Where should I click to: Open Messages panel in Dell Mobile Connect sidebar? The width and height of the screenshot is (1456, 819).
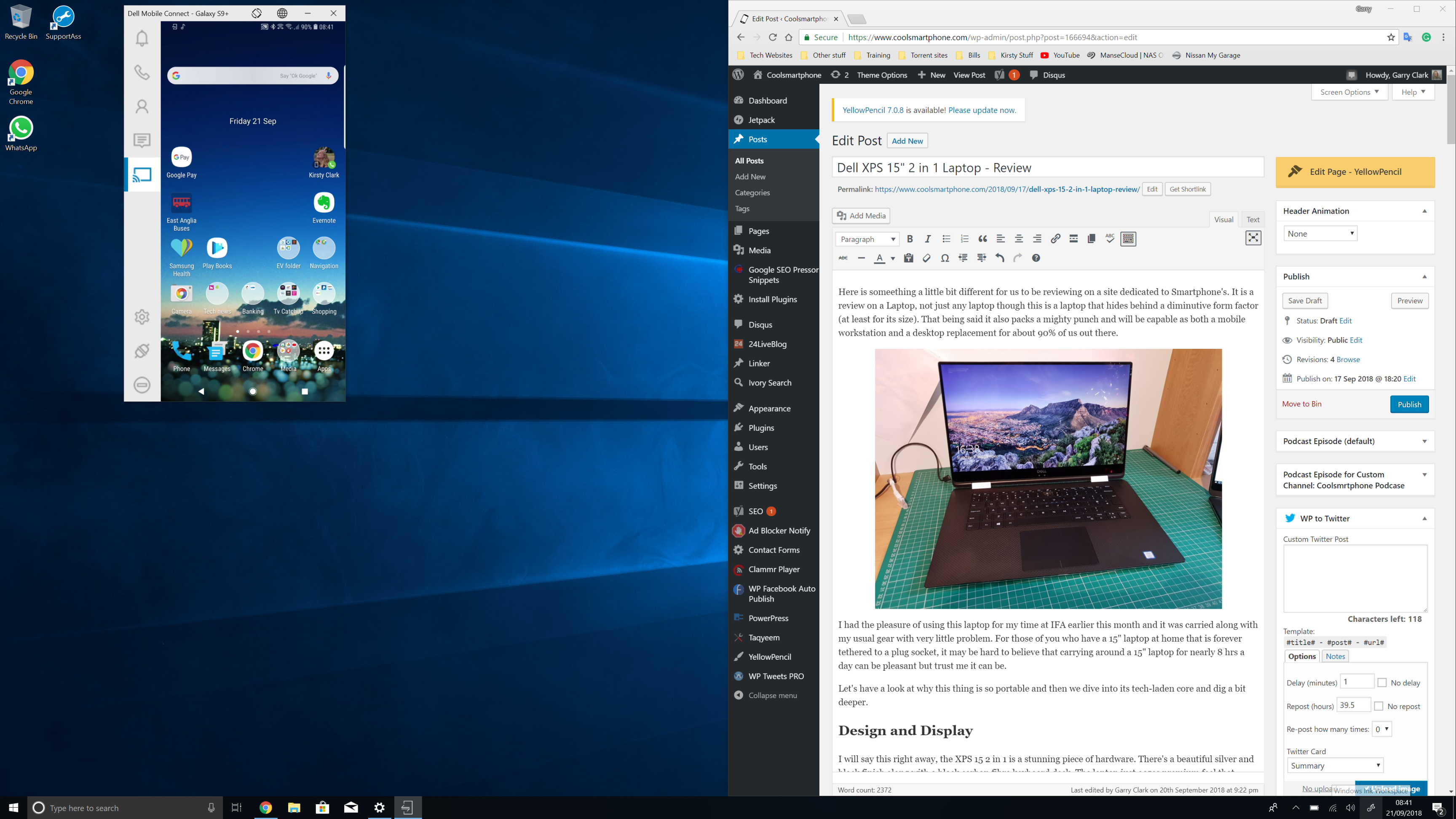click(x=142, y=140)
